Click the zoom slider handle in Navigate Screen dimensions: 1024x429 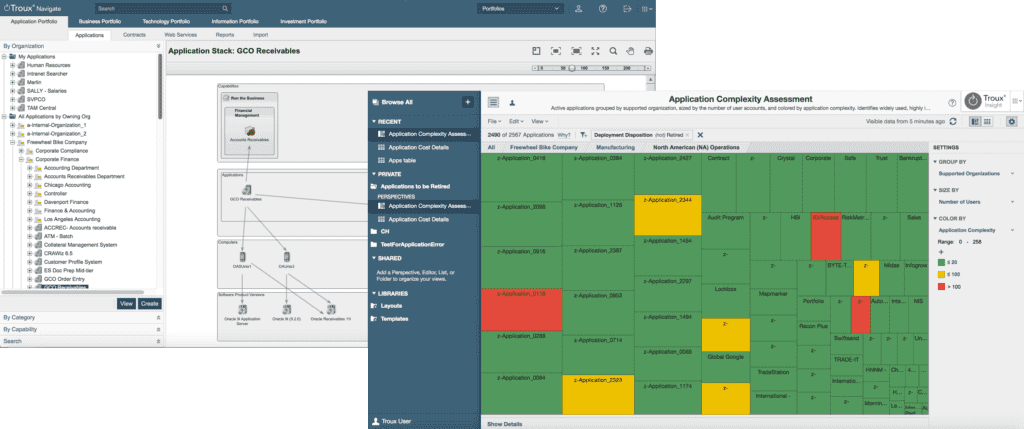[572, 68]
